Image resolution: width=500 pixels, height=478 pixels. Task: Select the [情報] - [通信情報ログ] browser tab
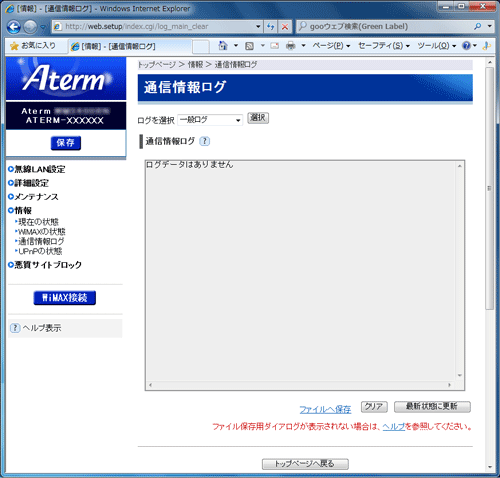[130, 46]
